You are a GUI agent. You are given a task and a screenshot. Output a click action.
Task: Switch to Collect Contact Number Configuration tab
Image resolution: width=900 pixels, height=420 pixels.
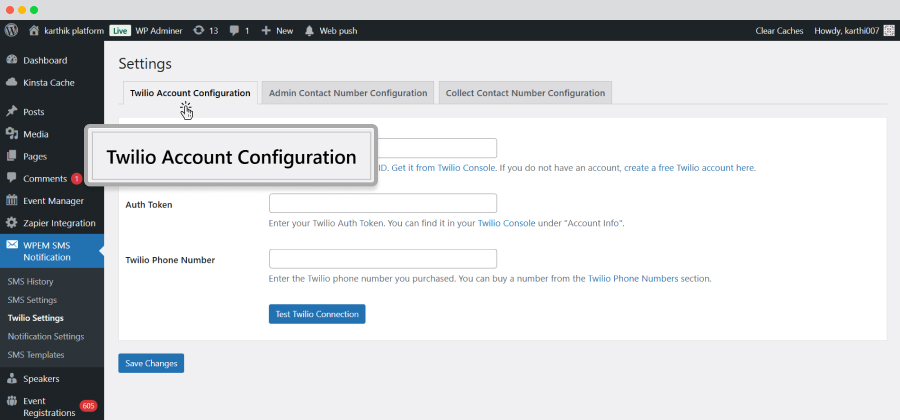525,93
